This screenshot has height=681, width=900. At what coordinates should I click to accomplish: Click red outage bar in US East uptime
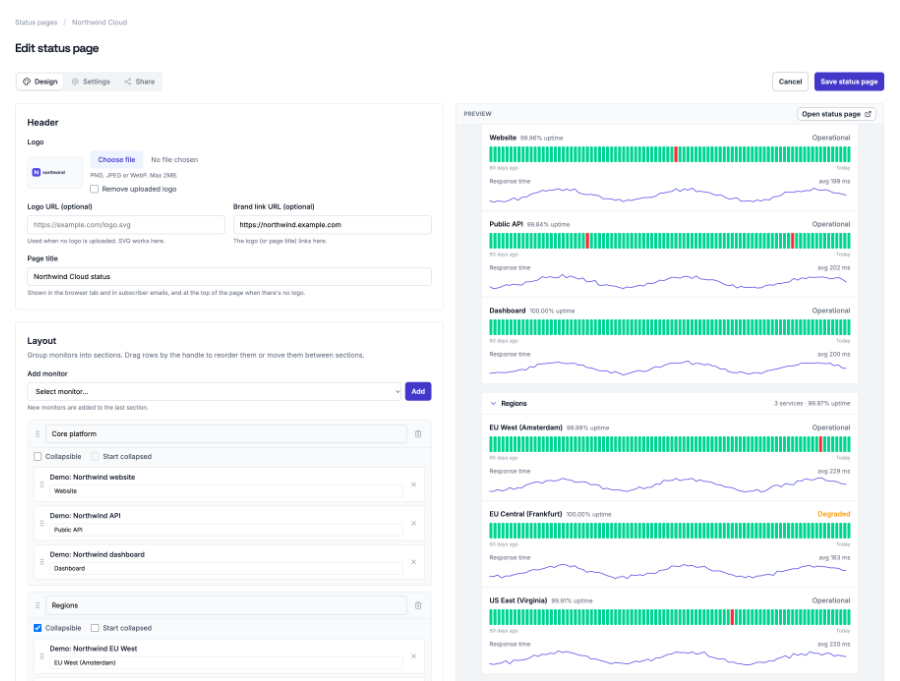click(x=732, y=617)
